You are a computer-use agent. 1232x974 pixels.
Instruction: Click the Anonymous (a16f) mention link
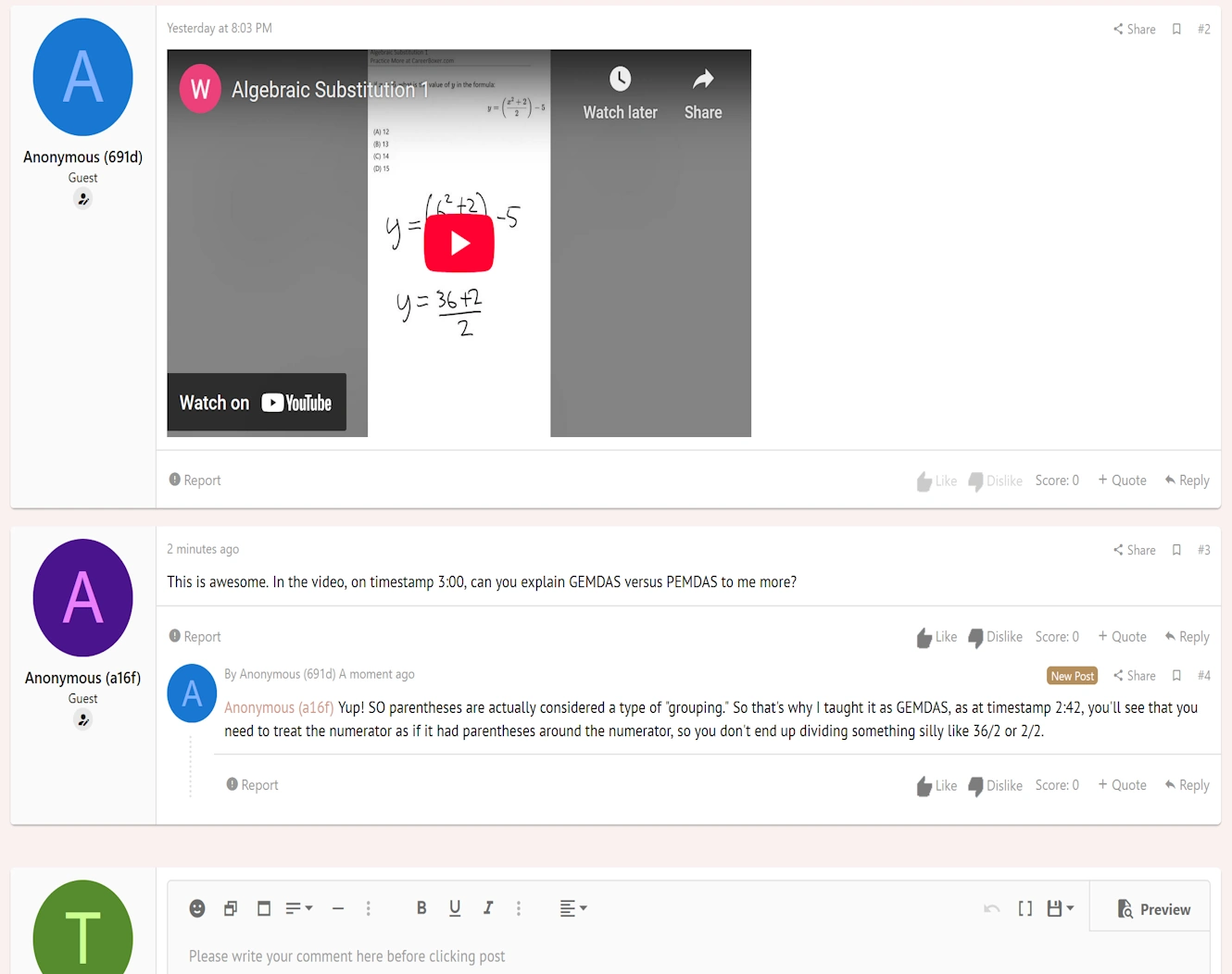[279, 707]
